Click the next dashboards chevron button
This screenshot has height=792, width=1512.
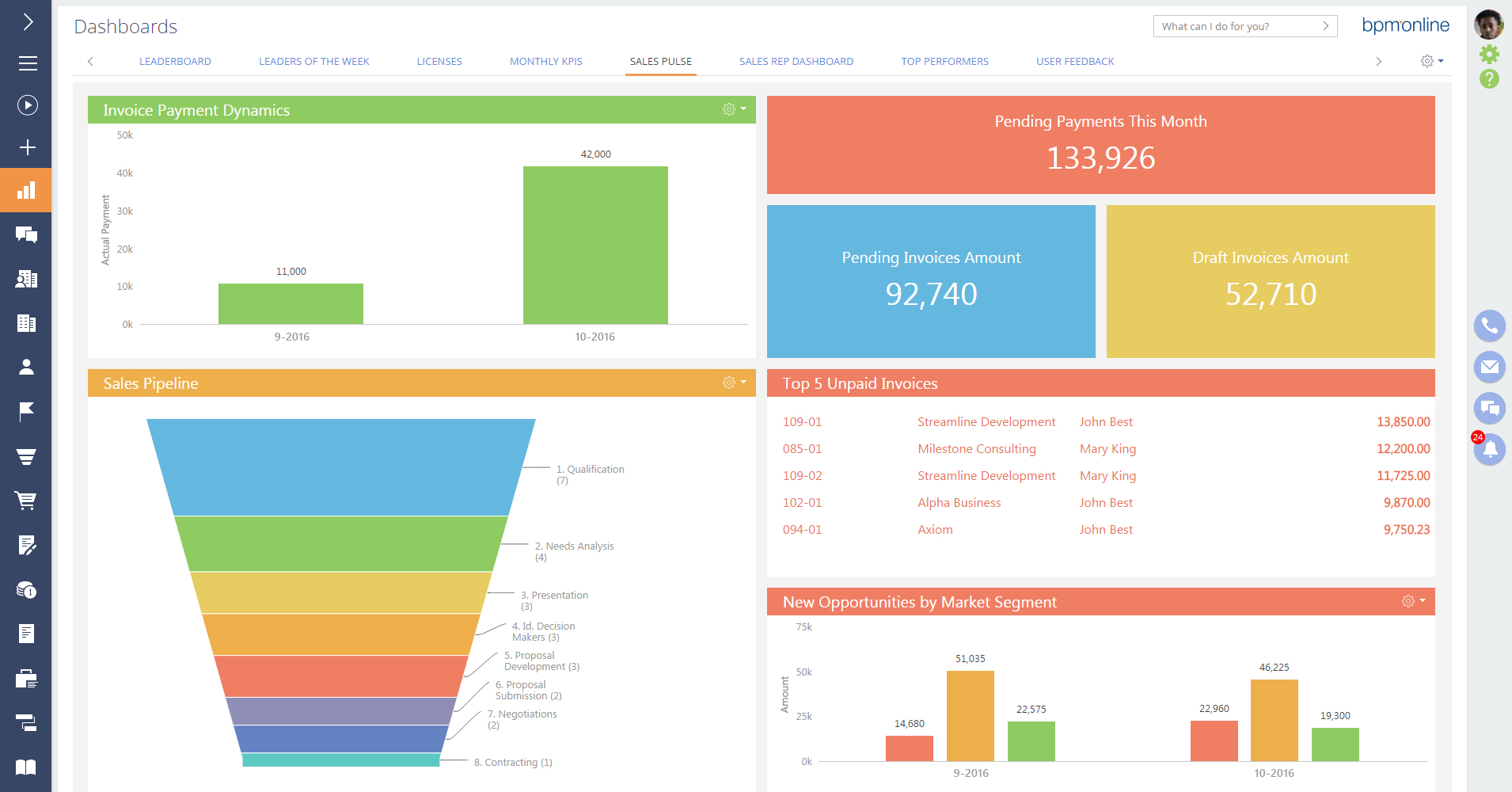1380,61
